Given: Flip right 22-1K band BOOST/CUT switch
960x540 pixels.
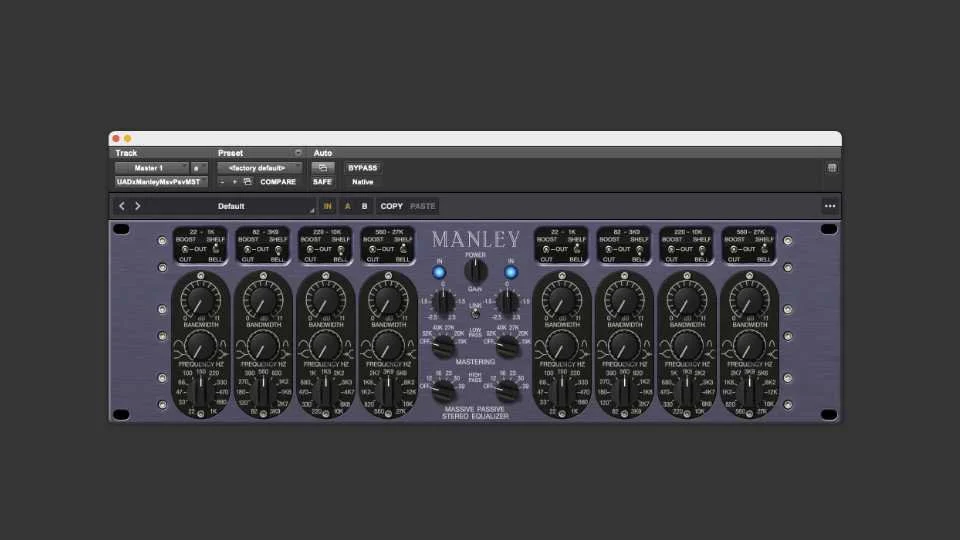Looking at the screenshot, I should pyautogui.click(x=546, y=249).
